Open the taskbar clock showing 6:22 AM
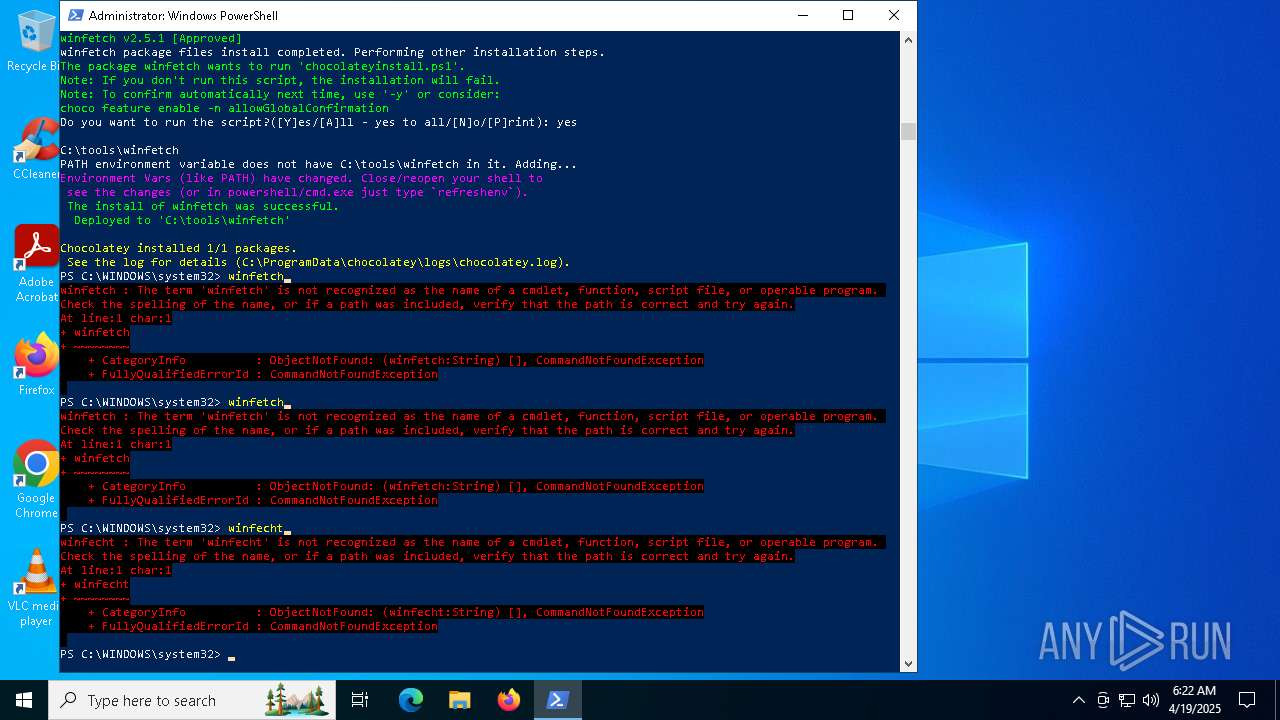The height and width of the screenshot is (720, 1280). (x=1194, y=700)
